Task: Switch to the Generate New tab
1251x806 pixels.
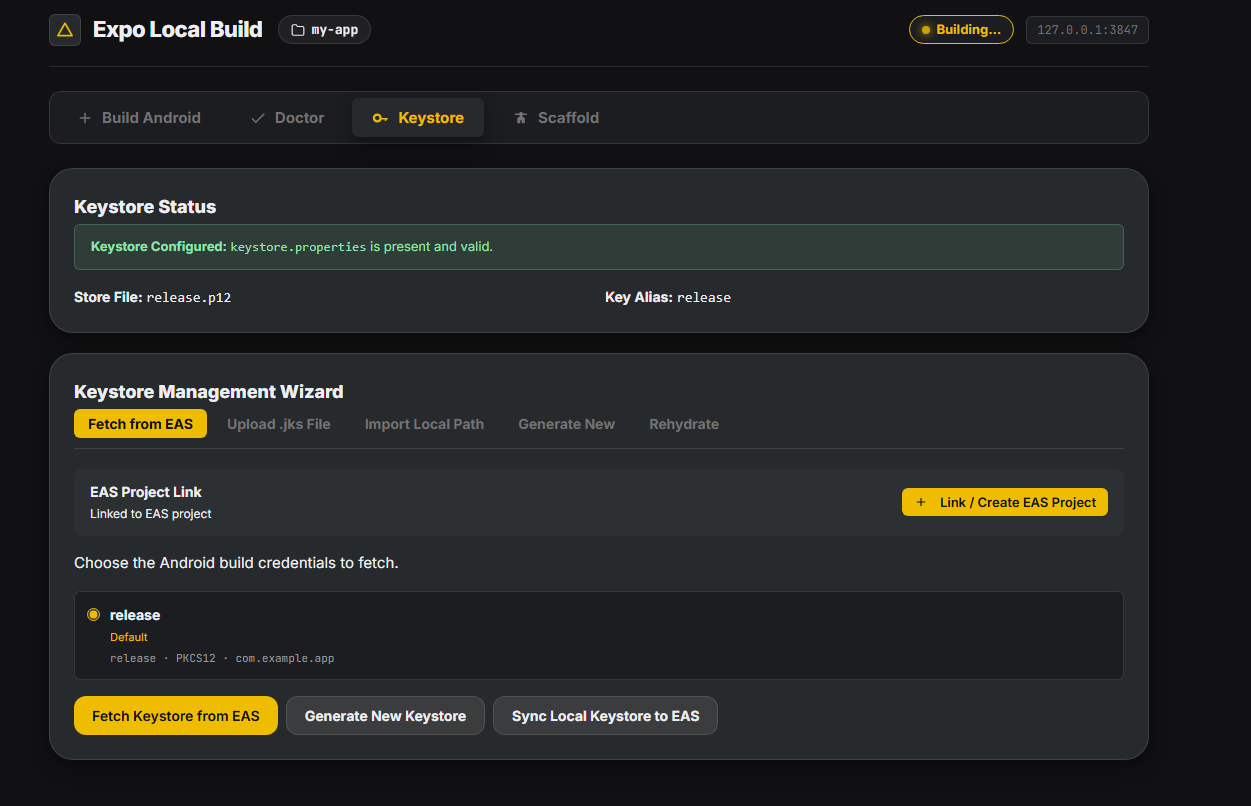Action: click(567, 424)
